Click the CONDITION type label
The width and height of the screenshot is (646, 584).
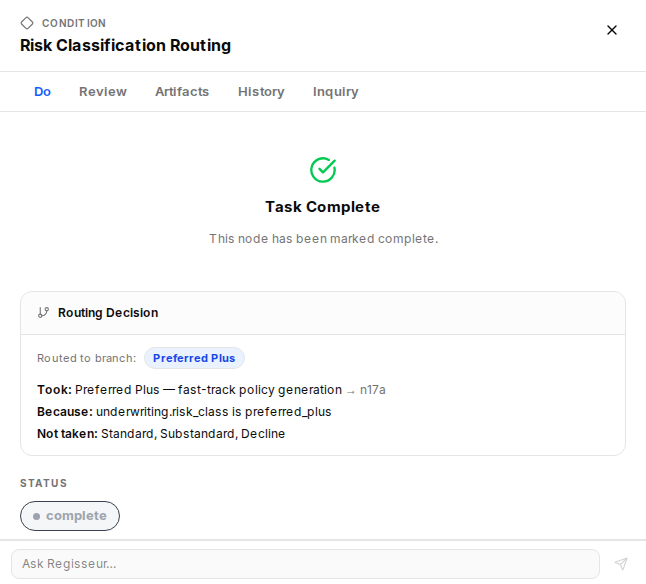[74, 23]
